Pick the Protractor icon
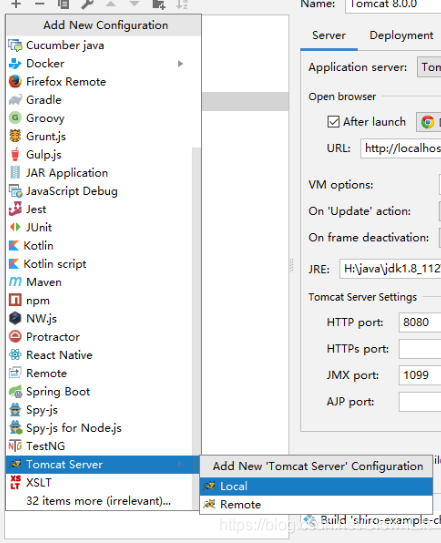This screenshot has height=543, width=441. [15, 337]
